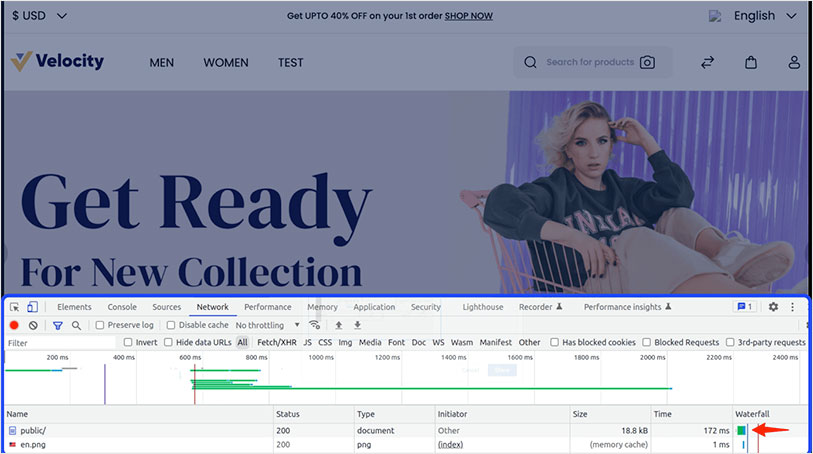Click the import HAR upload arrow
Screen dimensions: 813x454
point(339,325)
